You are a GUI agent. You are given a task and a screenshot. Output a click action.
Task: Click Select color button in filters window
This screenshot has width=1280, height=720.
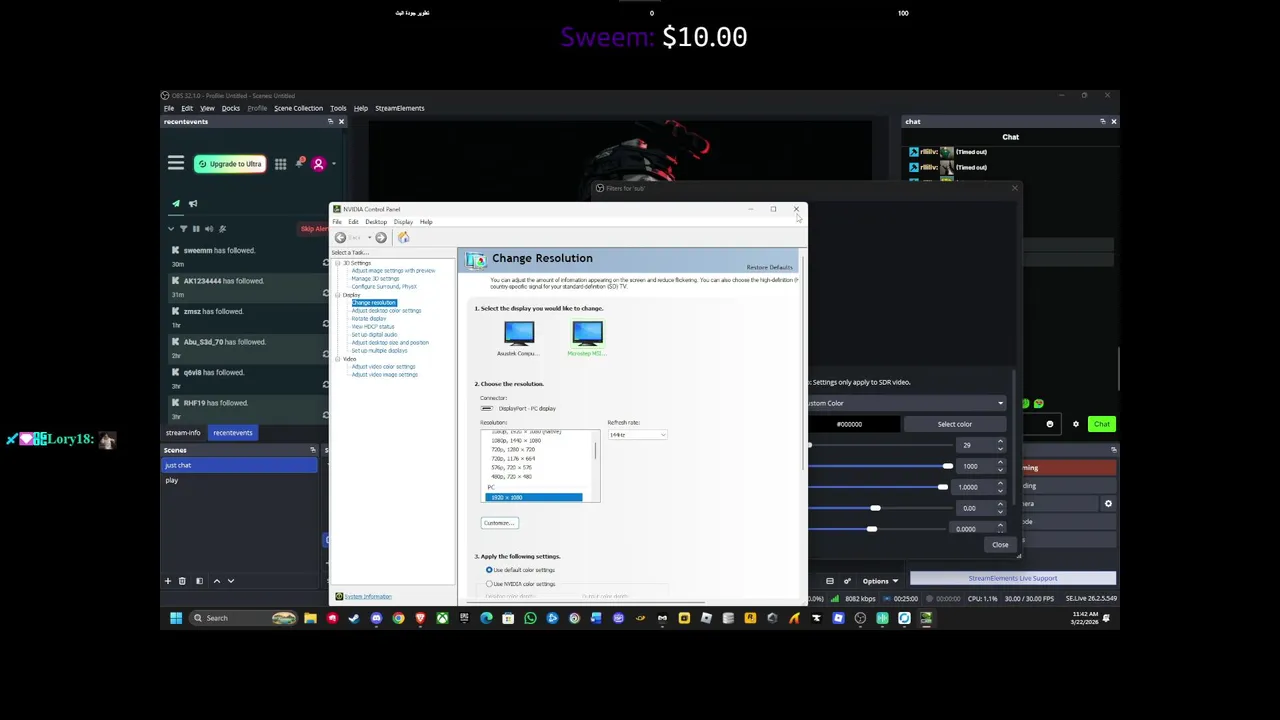(955, 424)
